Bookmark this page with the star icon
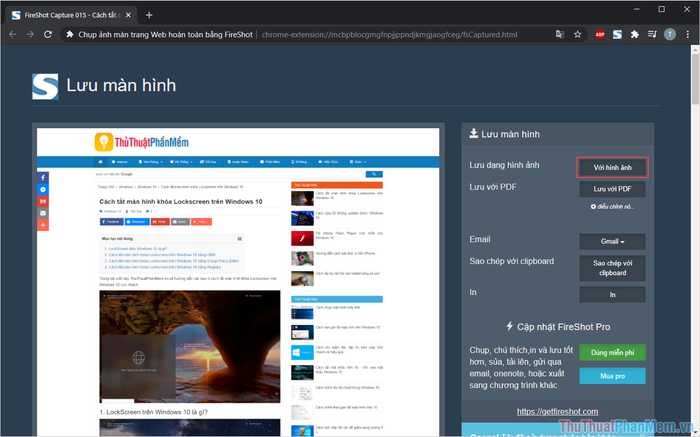The height and width of the screenshot is (437, 700). pos(578,34)
